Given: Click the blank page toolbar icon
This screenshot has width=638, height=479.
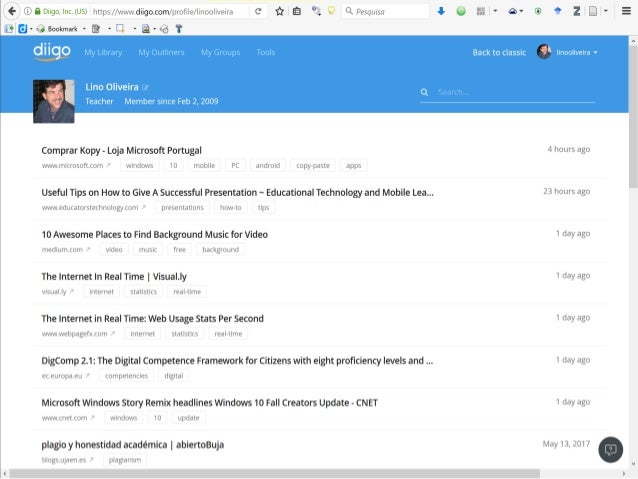Looking at the screenshot, I should 593,11.
